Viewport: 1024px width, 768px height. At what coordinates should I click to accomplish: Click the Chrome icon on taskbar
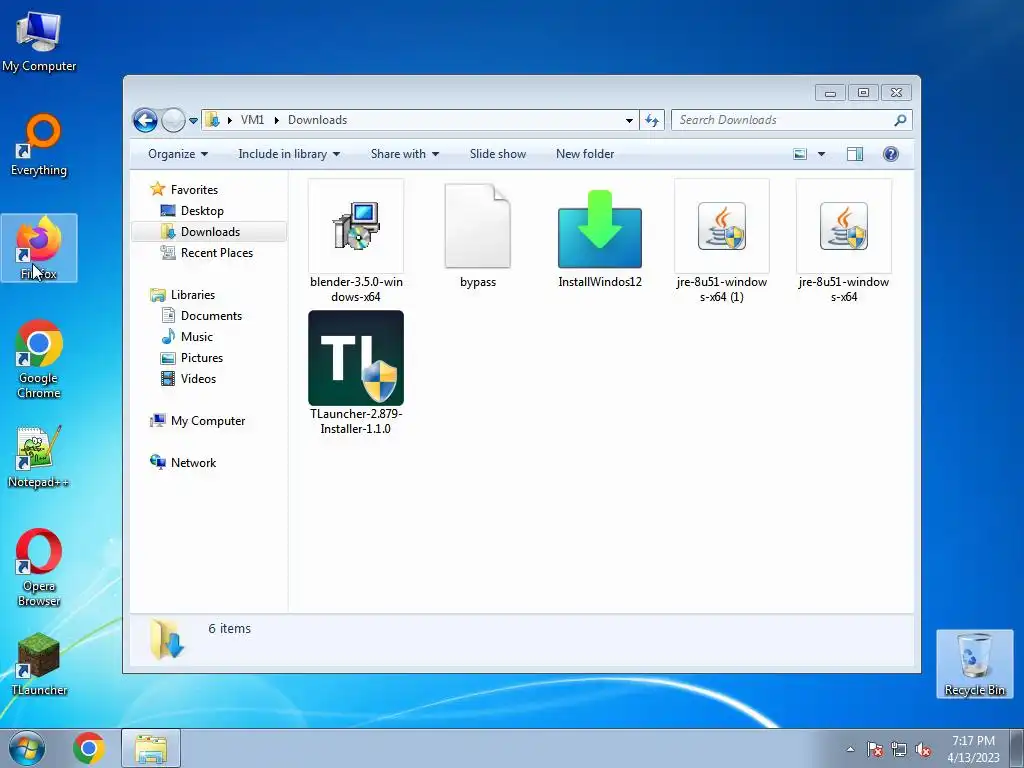pos(89,748)
